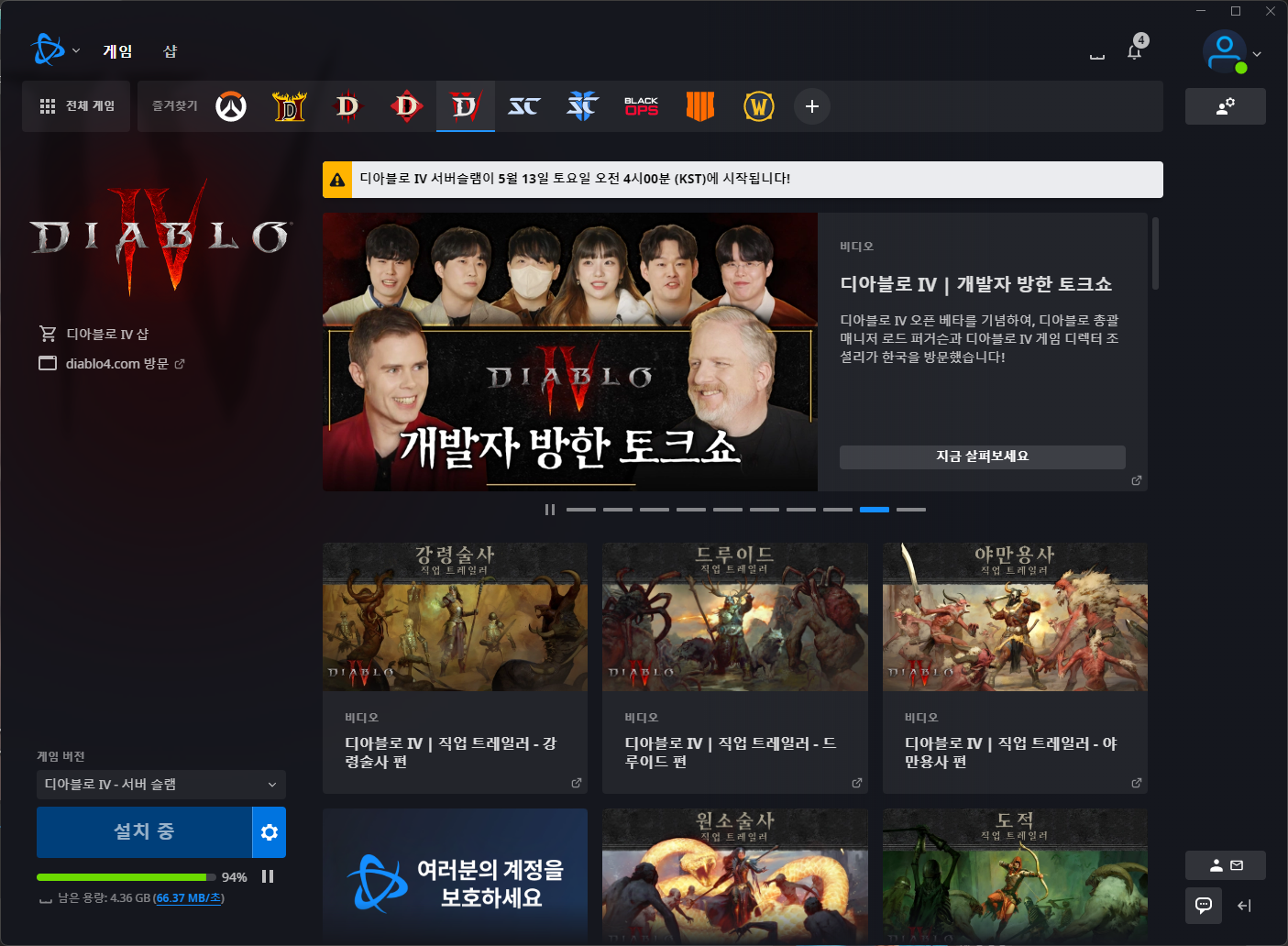Image resolution: width=1288 pixels, height=946 pixels.
Task: Select the Diablo II Resurrected icon
Action: coord(290,106)
